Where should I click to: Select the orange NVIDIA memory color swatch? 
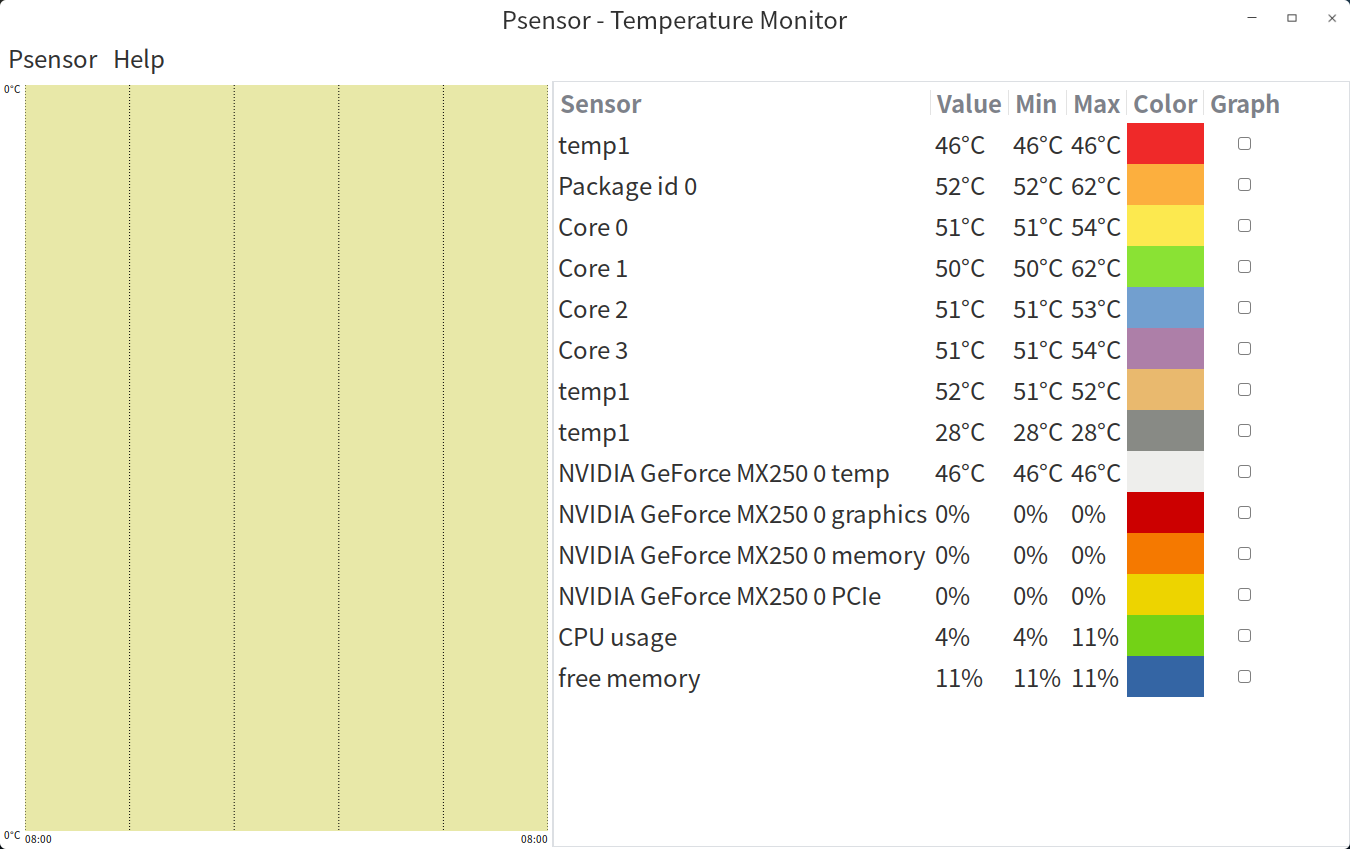(x=1165, y=554)
